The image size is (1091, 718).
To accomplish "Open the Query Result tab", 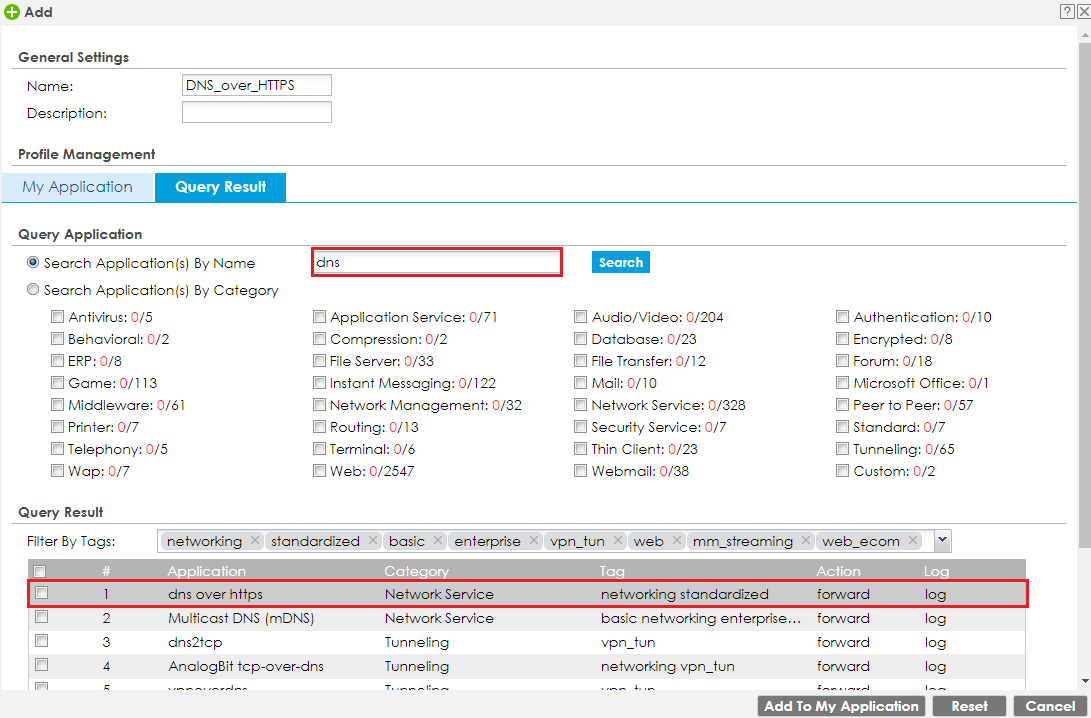I will (220, 187).
